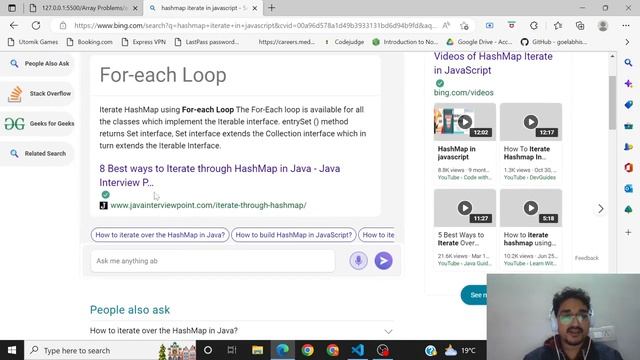Image resolution: width=640 pixels, height=360 pixels.
Task: Play the 5 Best Ways to Iterate video
Action: tap(464, 208)
